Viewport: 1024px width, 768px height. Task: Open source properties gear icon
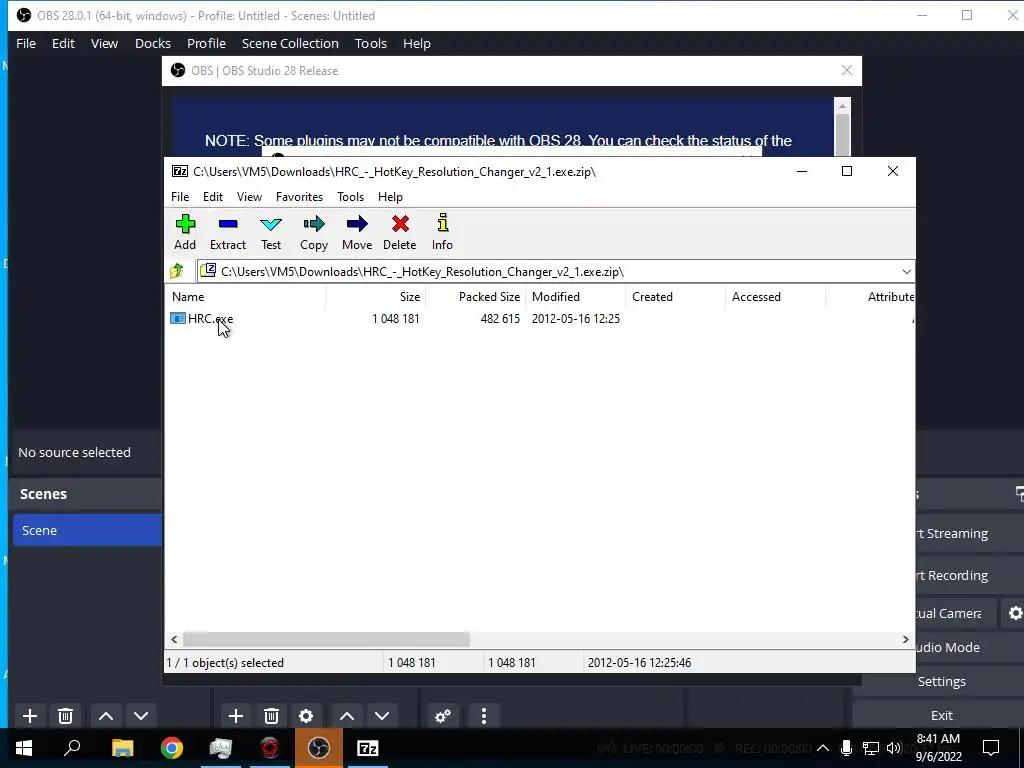[x=306, y=716]
